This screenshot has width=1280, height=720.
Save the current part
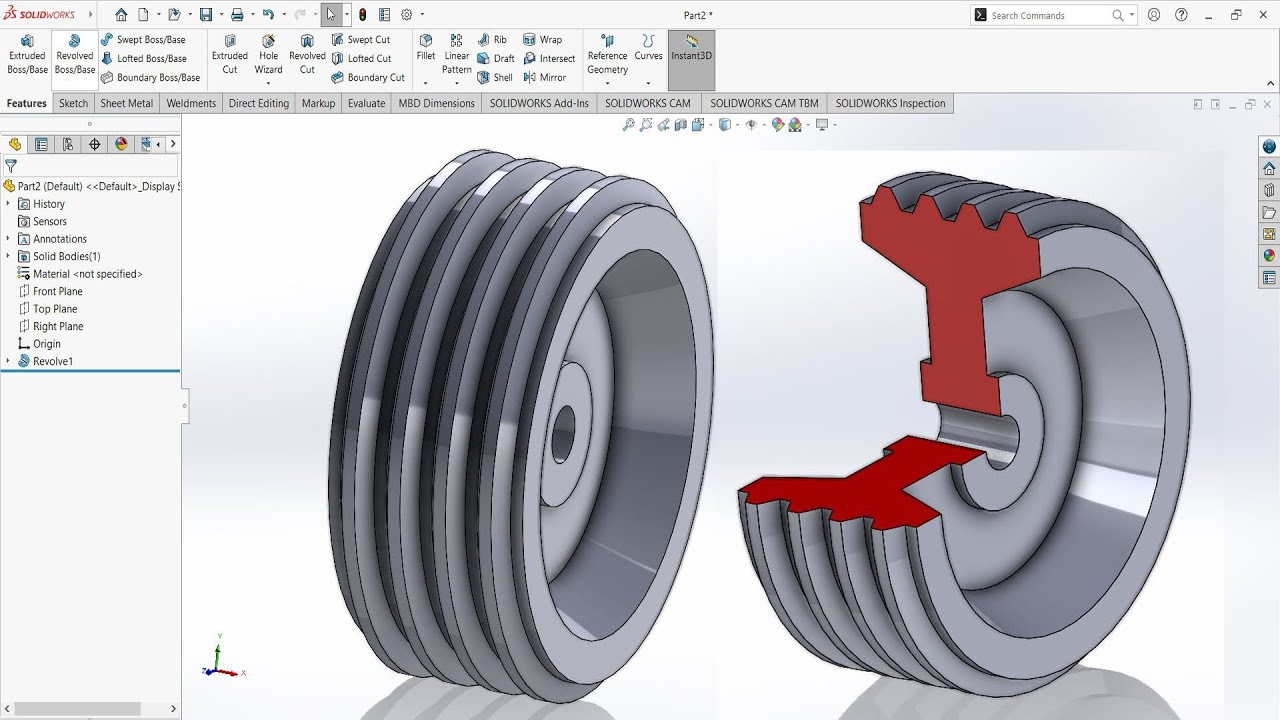coord(205,15)
